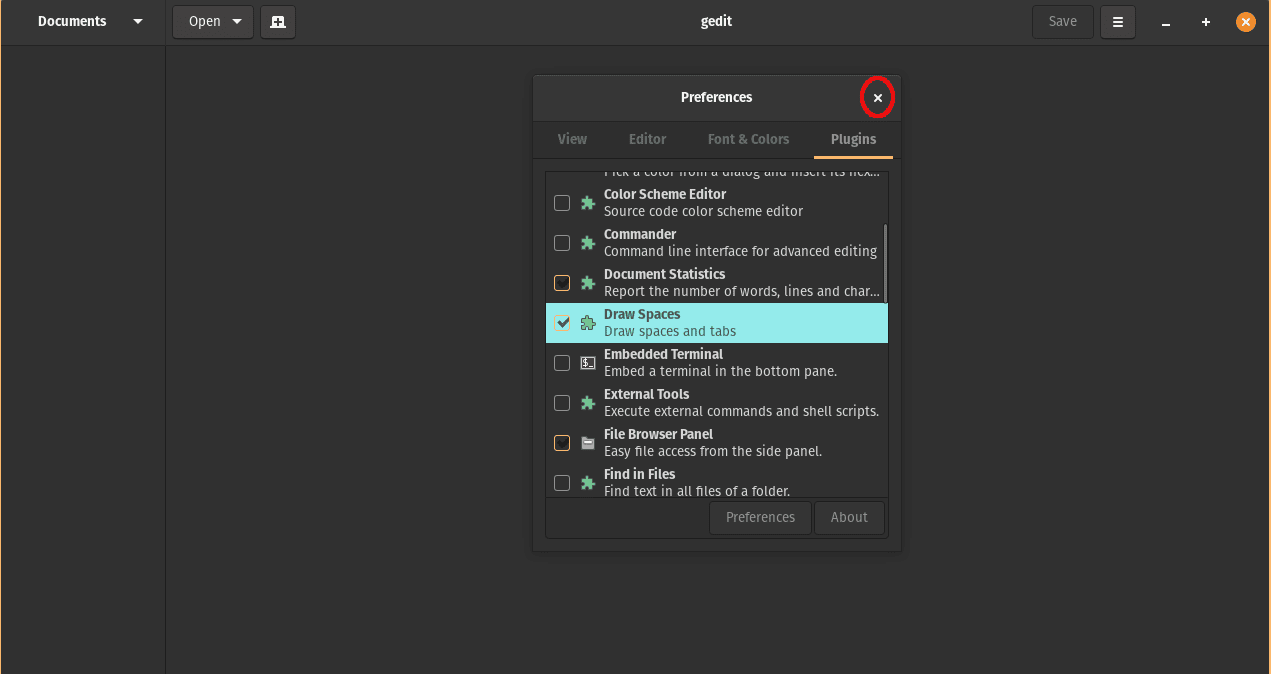The height and width of the screenshot is (674, 1271).
Task: Enable the Commander plugin checkbox
Action: point(562,243)
